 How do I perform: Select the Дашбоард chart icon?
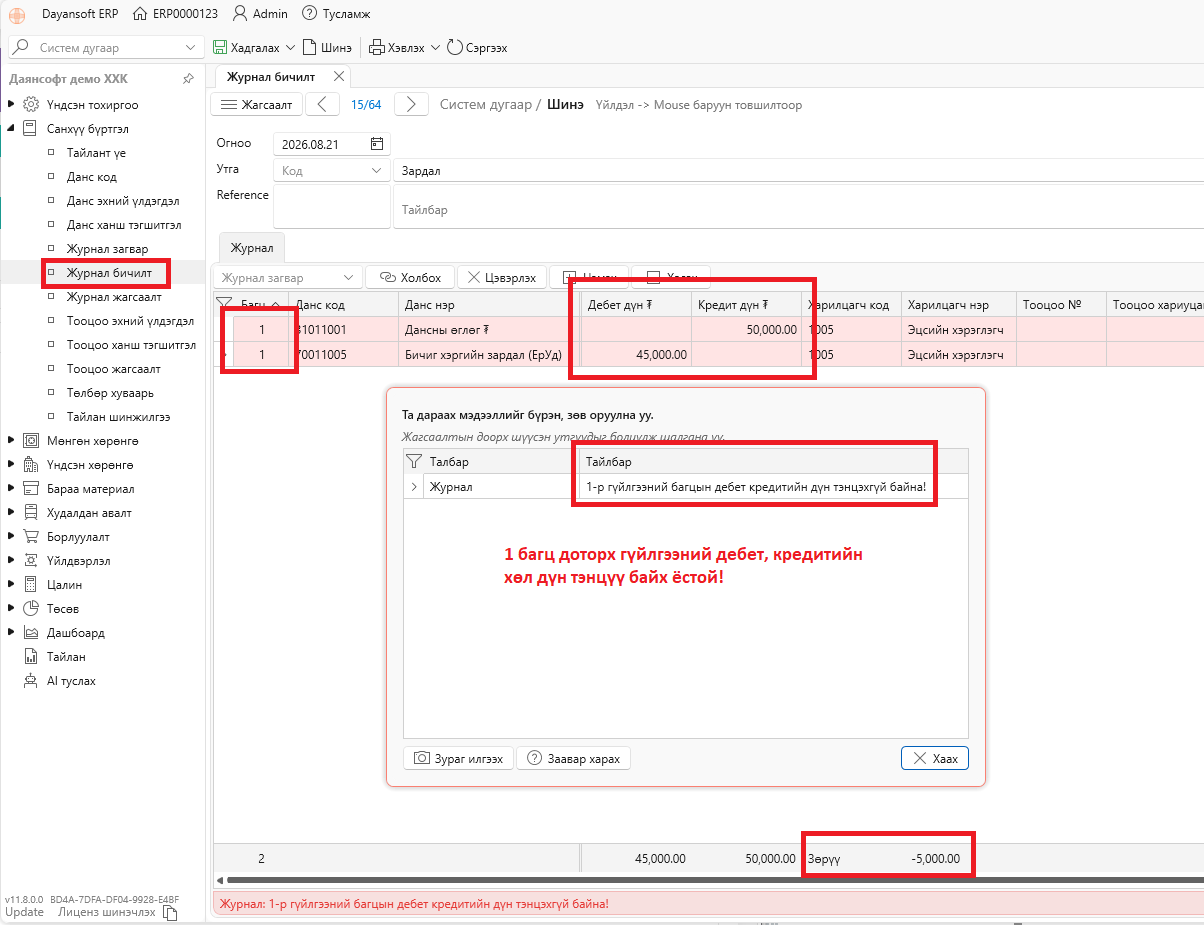[30, 633]
